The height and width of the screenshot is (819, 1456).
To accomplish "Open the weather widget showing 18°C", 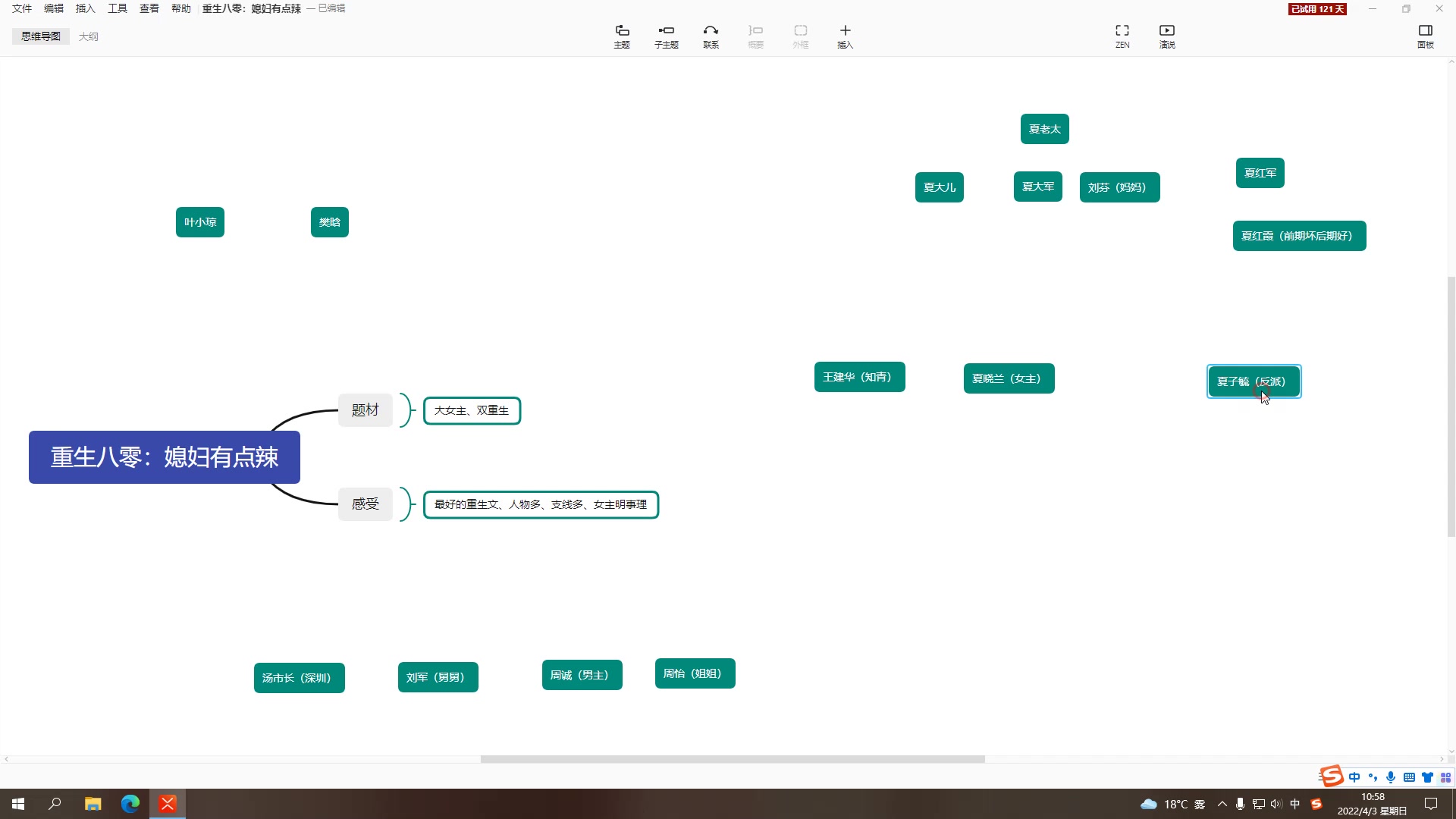I will tap(1173, 804).
